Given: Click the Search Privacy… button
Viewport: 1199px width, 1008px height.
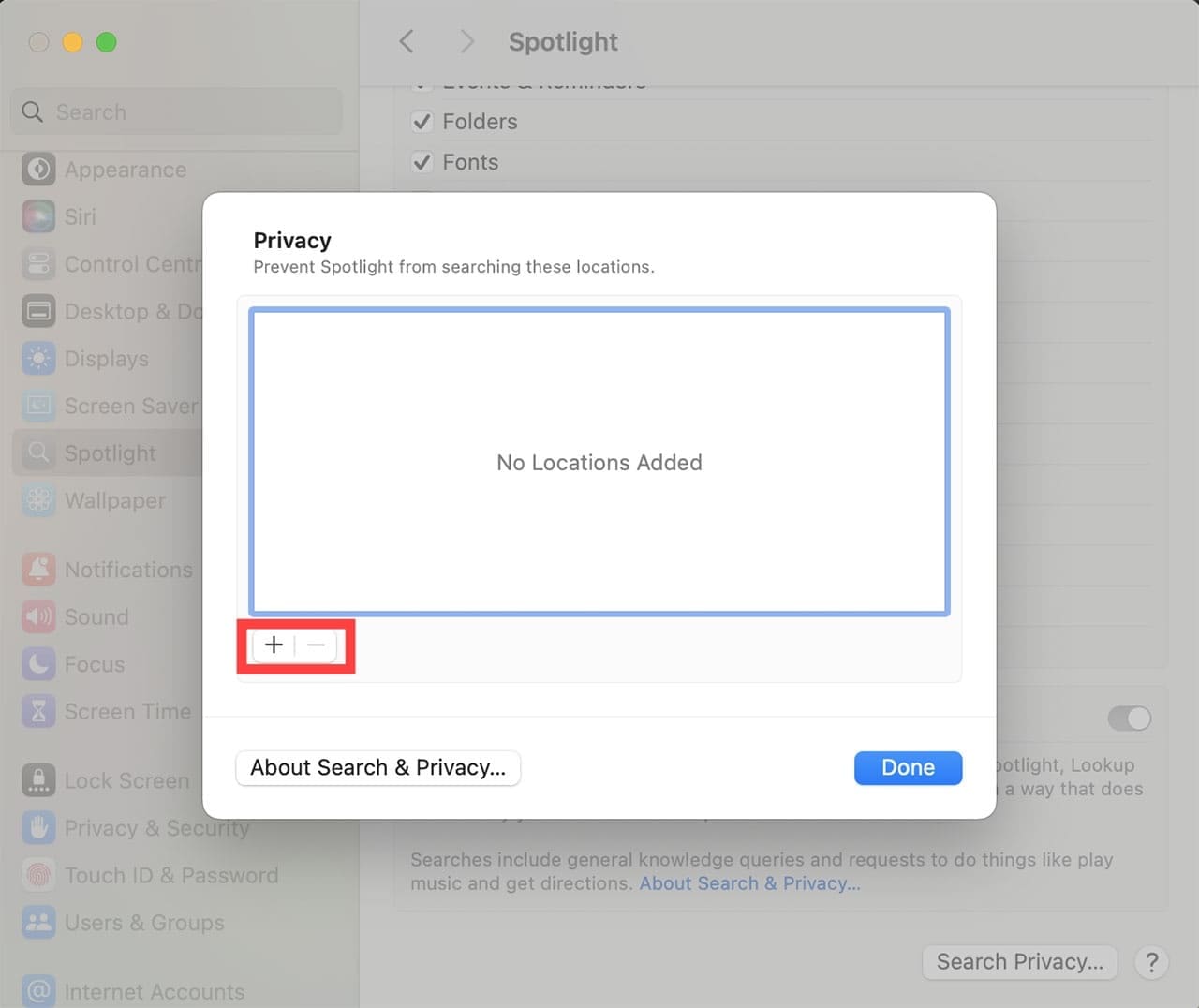Looking at the screenshot, I should tap(1020, 962).
